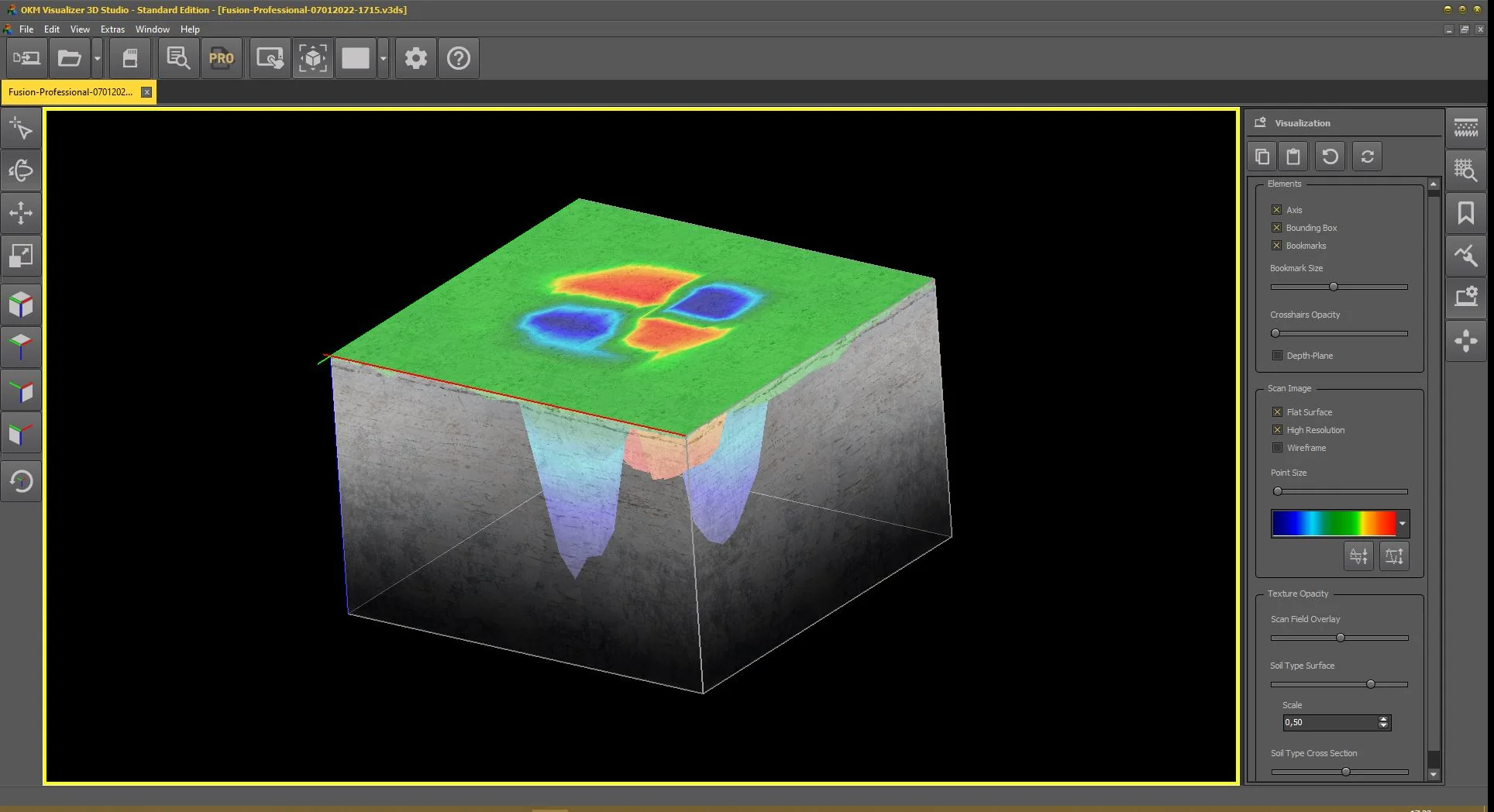Open the View menu
Screen dimensions: 1494x812
pyautogui.click(x=80, y=29)
